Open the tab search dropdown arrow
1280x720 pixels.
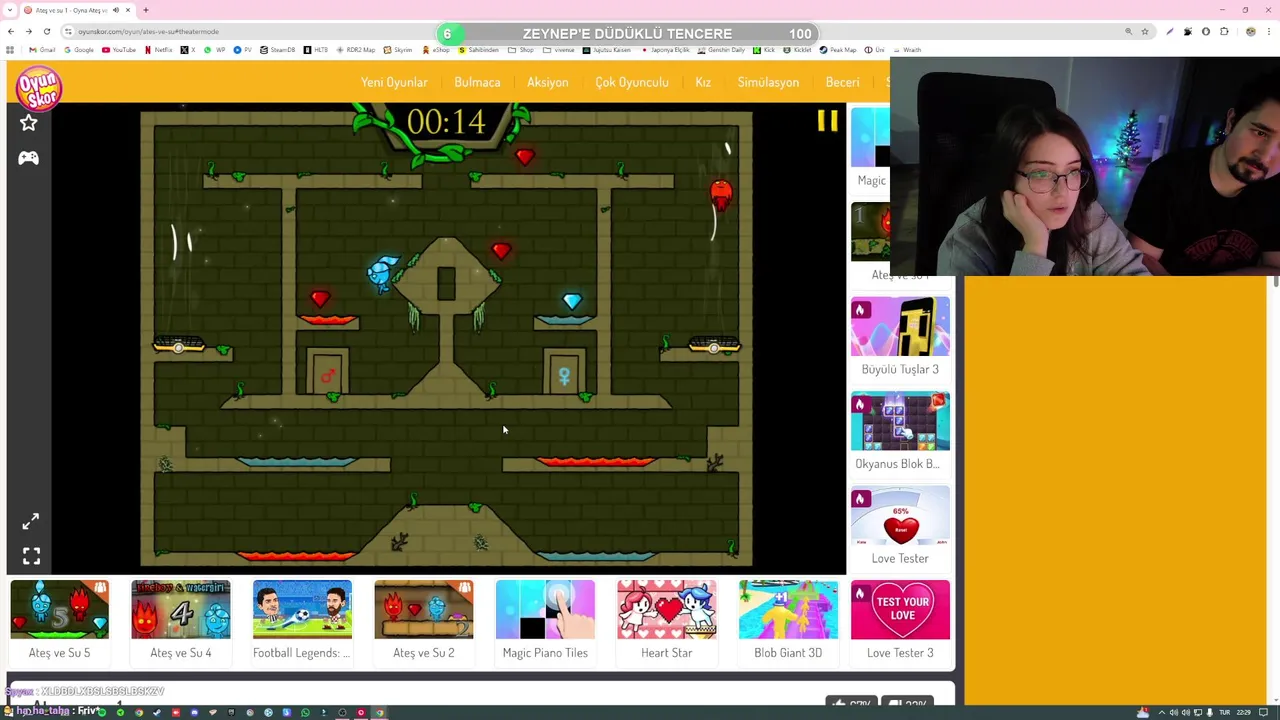(11, 10)
